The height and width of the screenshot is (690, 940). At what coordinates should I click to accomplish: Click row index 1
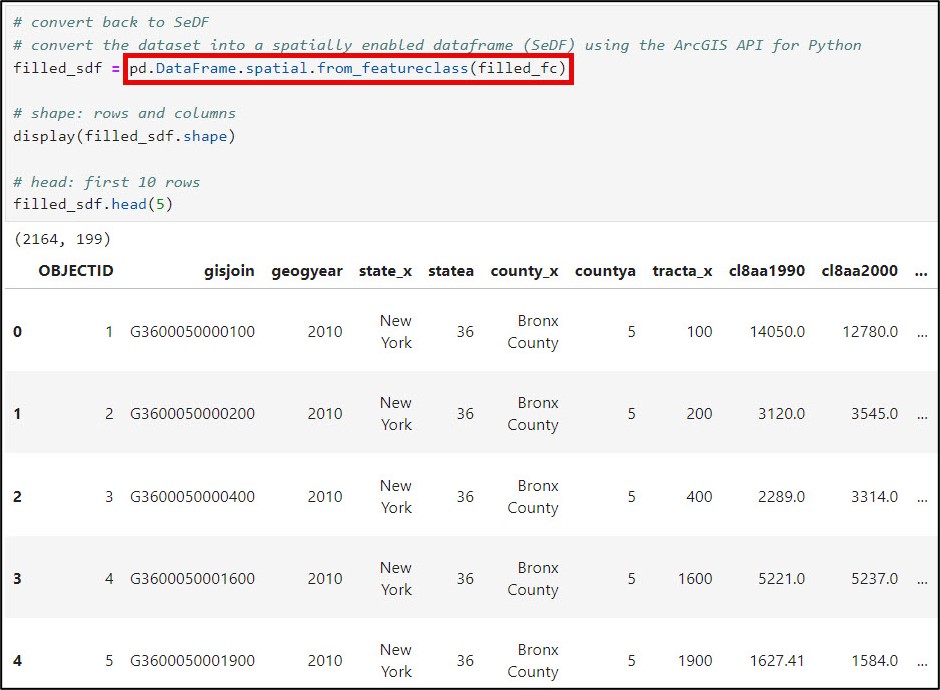[17, 414]
